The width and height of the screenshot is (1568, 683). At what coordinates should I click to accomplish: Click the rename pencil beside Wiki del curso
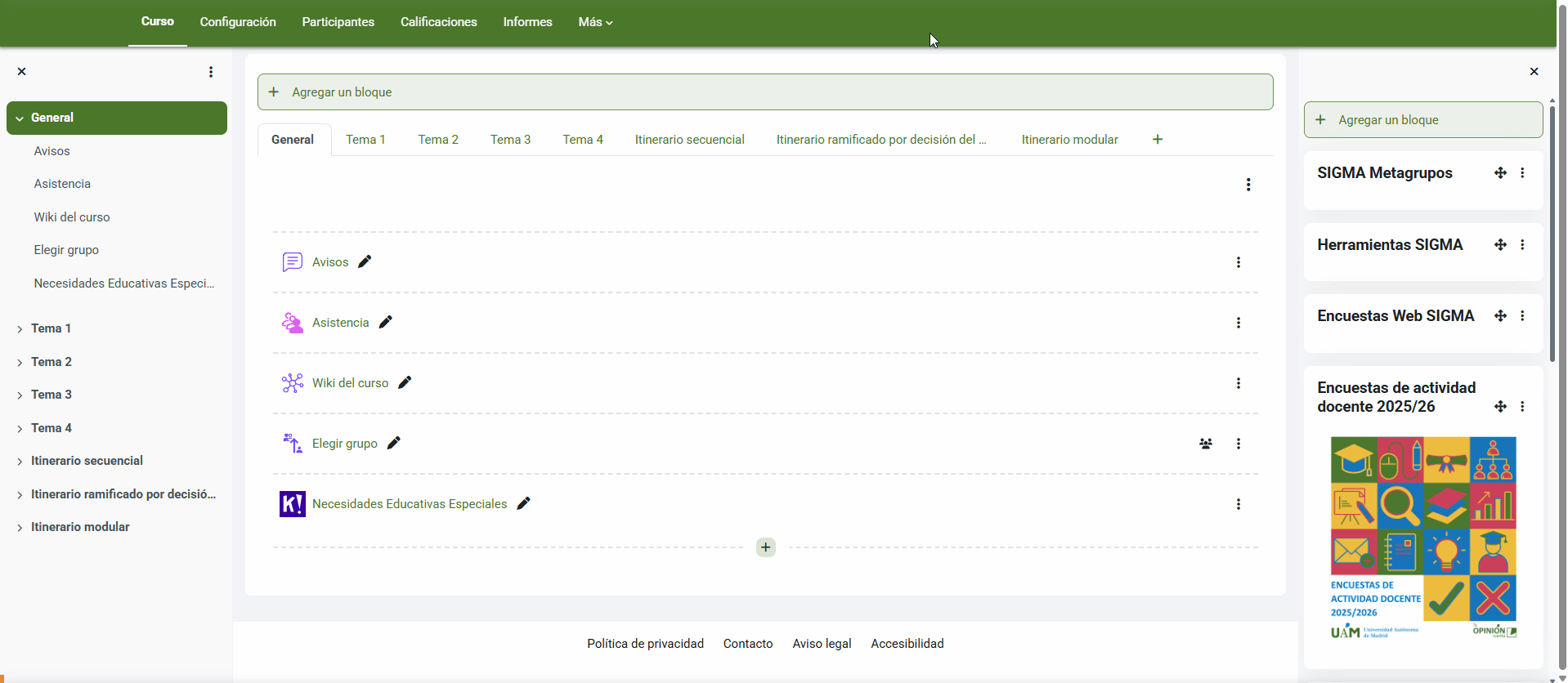click(x=405, y=382)
